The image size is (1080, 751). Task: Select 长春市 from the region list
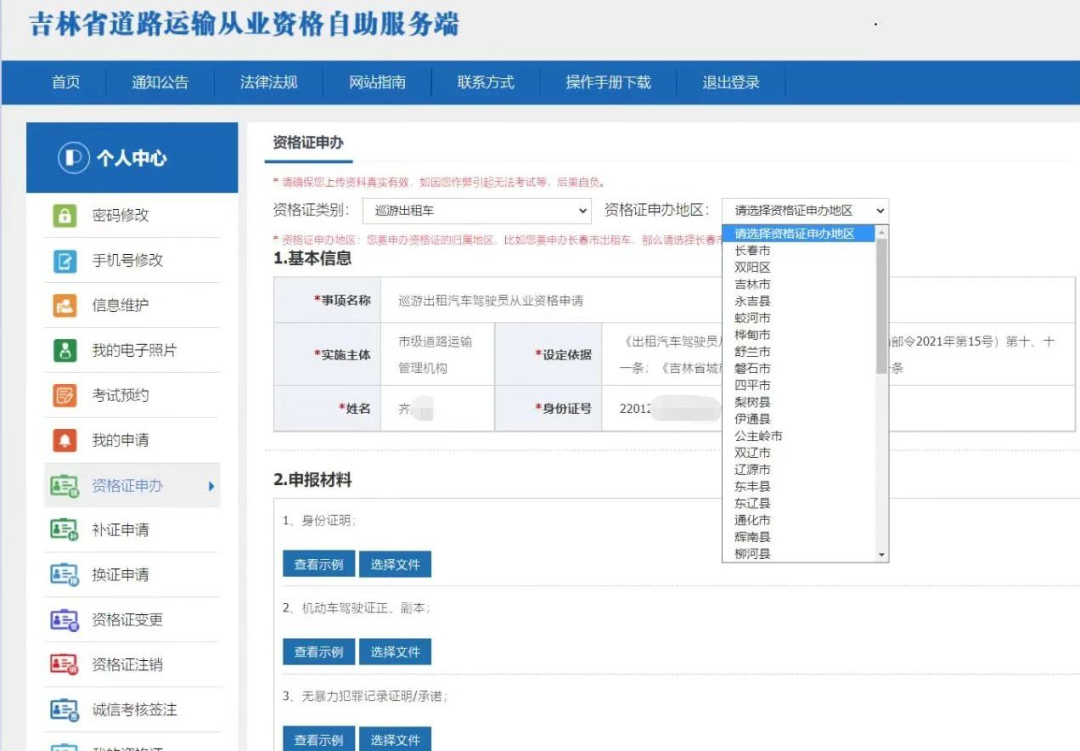pyautogui.click(x=753, y=250)
